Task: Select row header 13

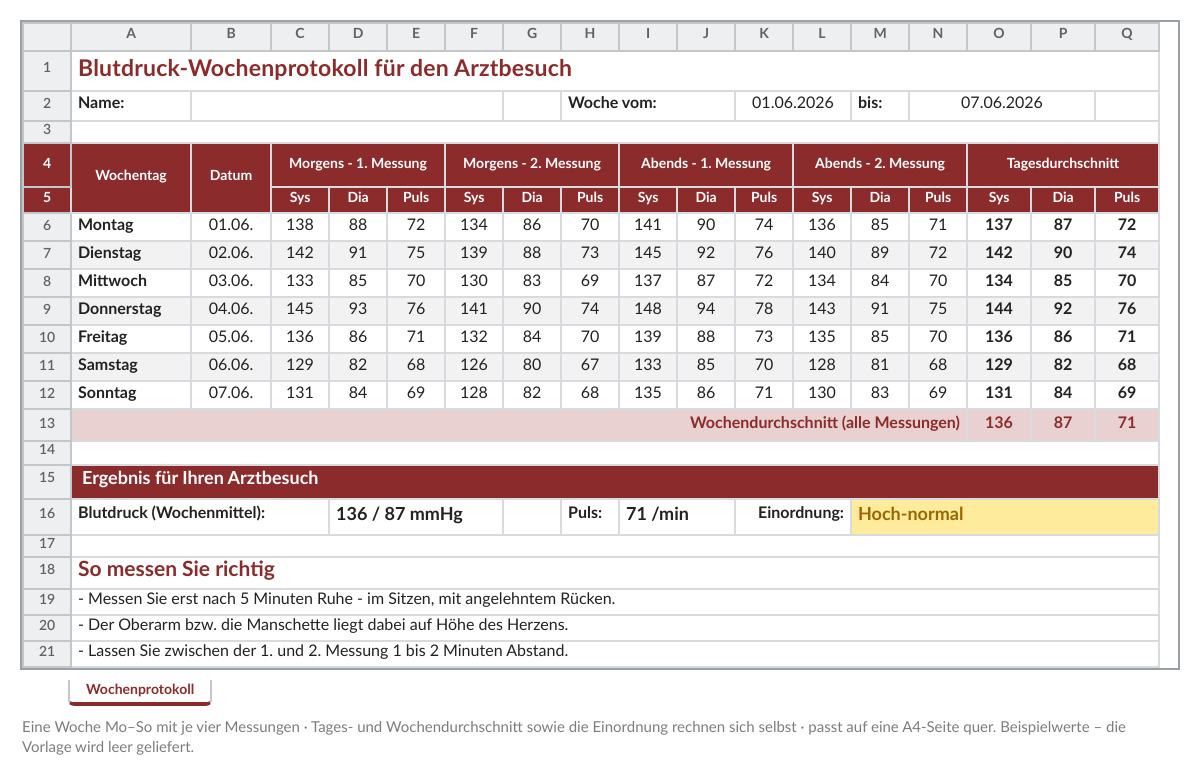Action: [x=47, y=423]
